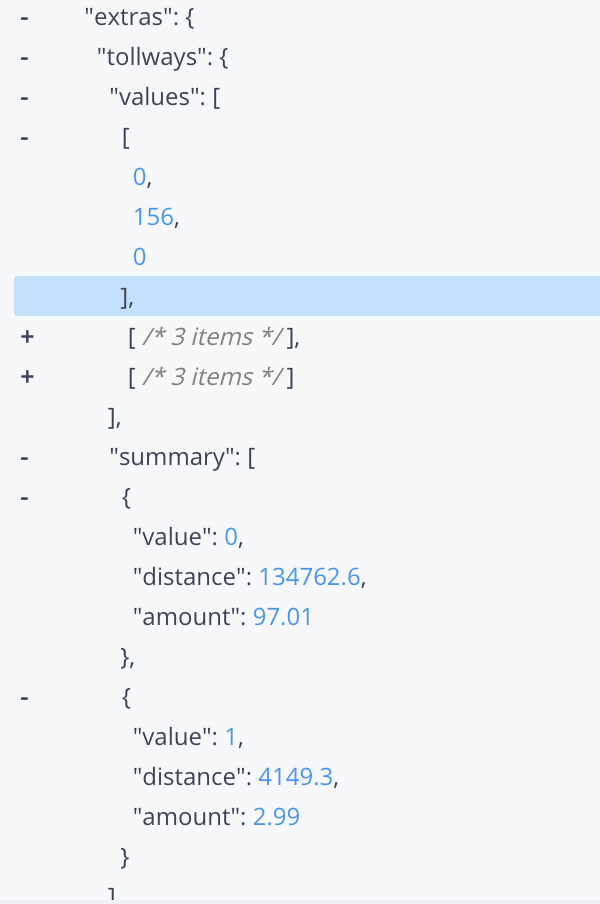Image resolution: width=600 pixels, height=904 pixels.
Task: Expand the third 3 items array
Action: 27,377
